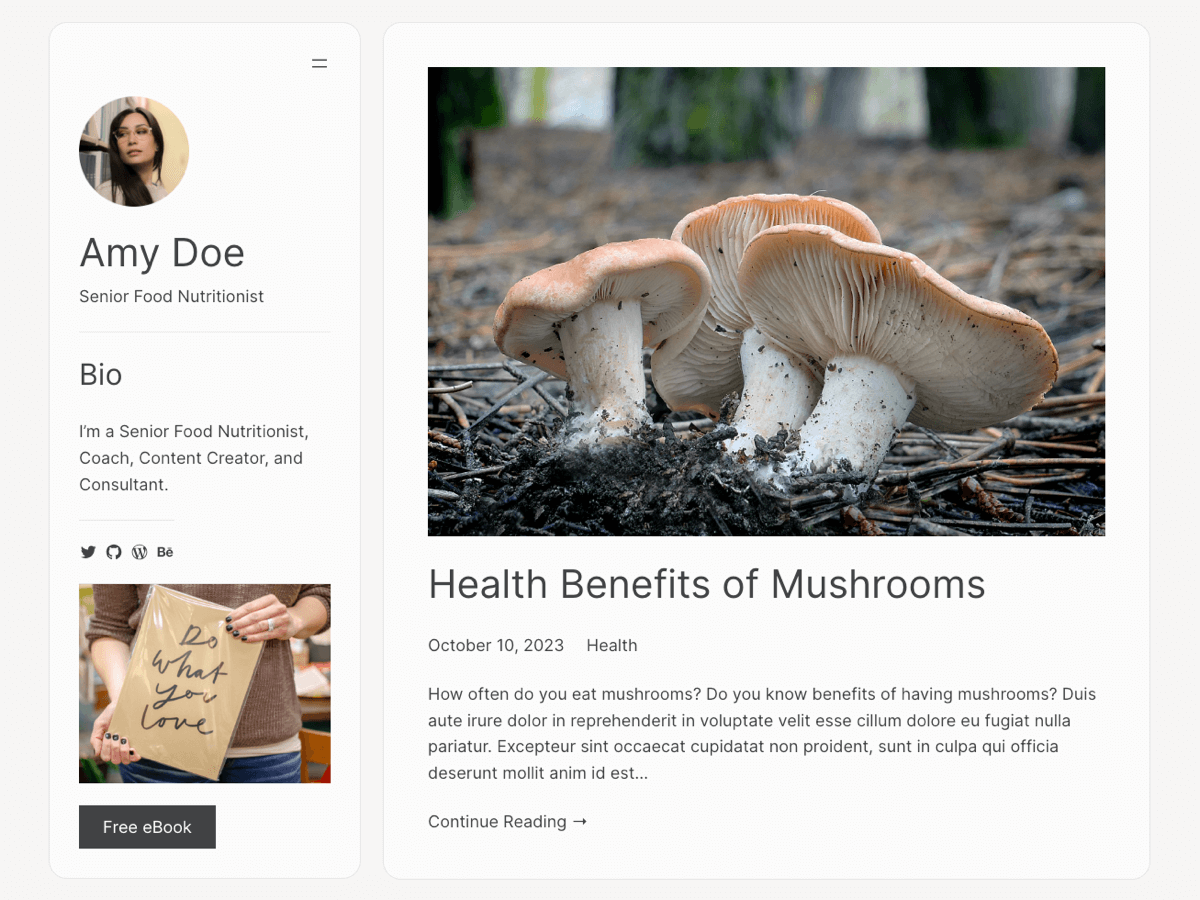Open the WordPress social icon

(x=139, y=551)
